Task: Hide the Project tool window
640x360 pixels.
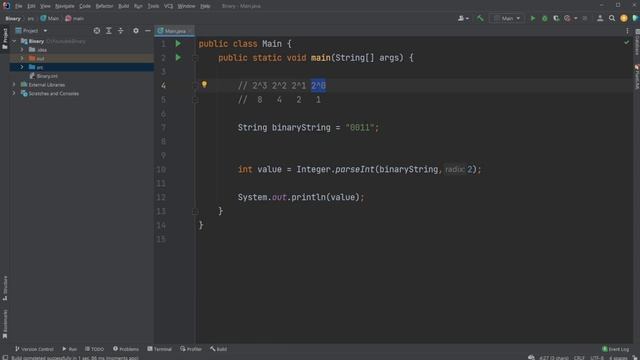Action: pyautogui.click(x=148, y=31)
